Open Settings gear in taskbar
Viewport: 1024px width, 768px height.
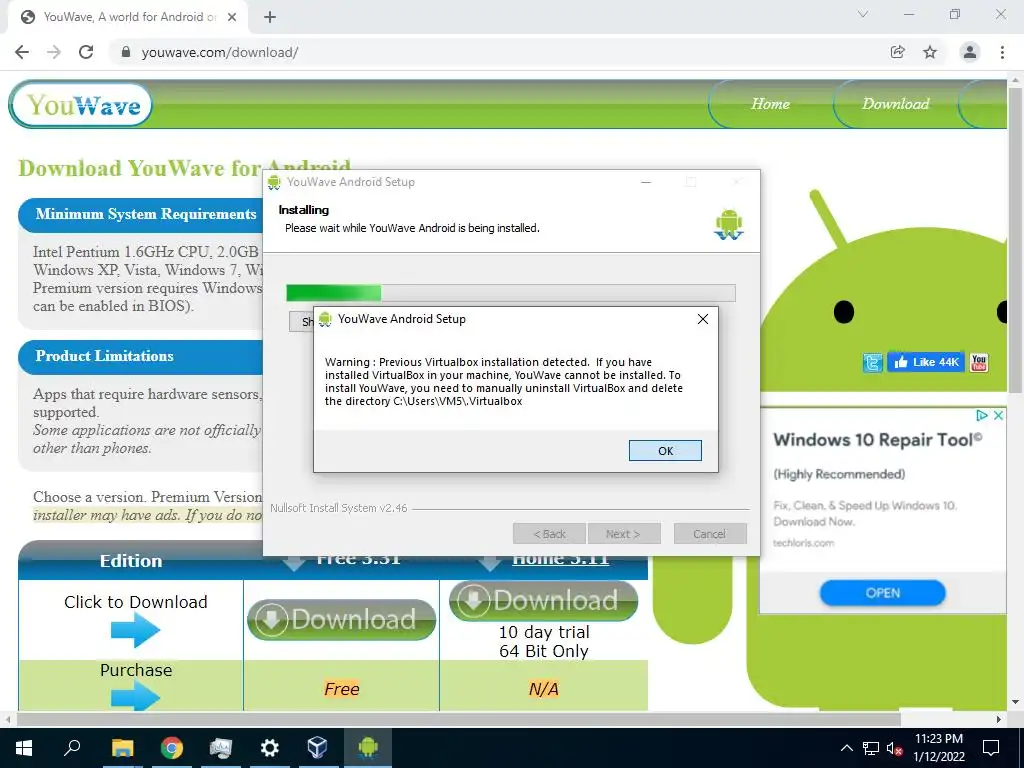(x=269, y=748)
